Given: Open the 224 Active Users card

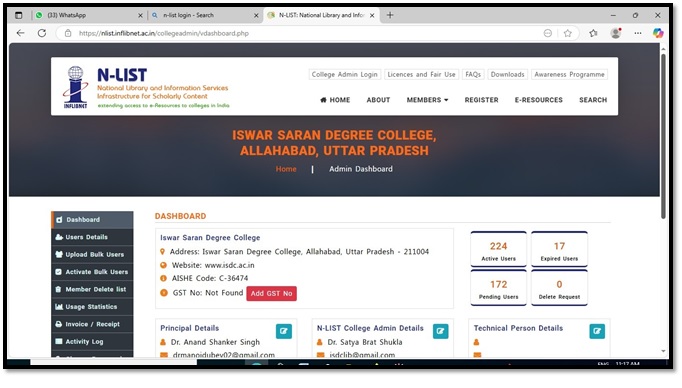Looking at the screenshot, I should 498,249.
